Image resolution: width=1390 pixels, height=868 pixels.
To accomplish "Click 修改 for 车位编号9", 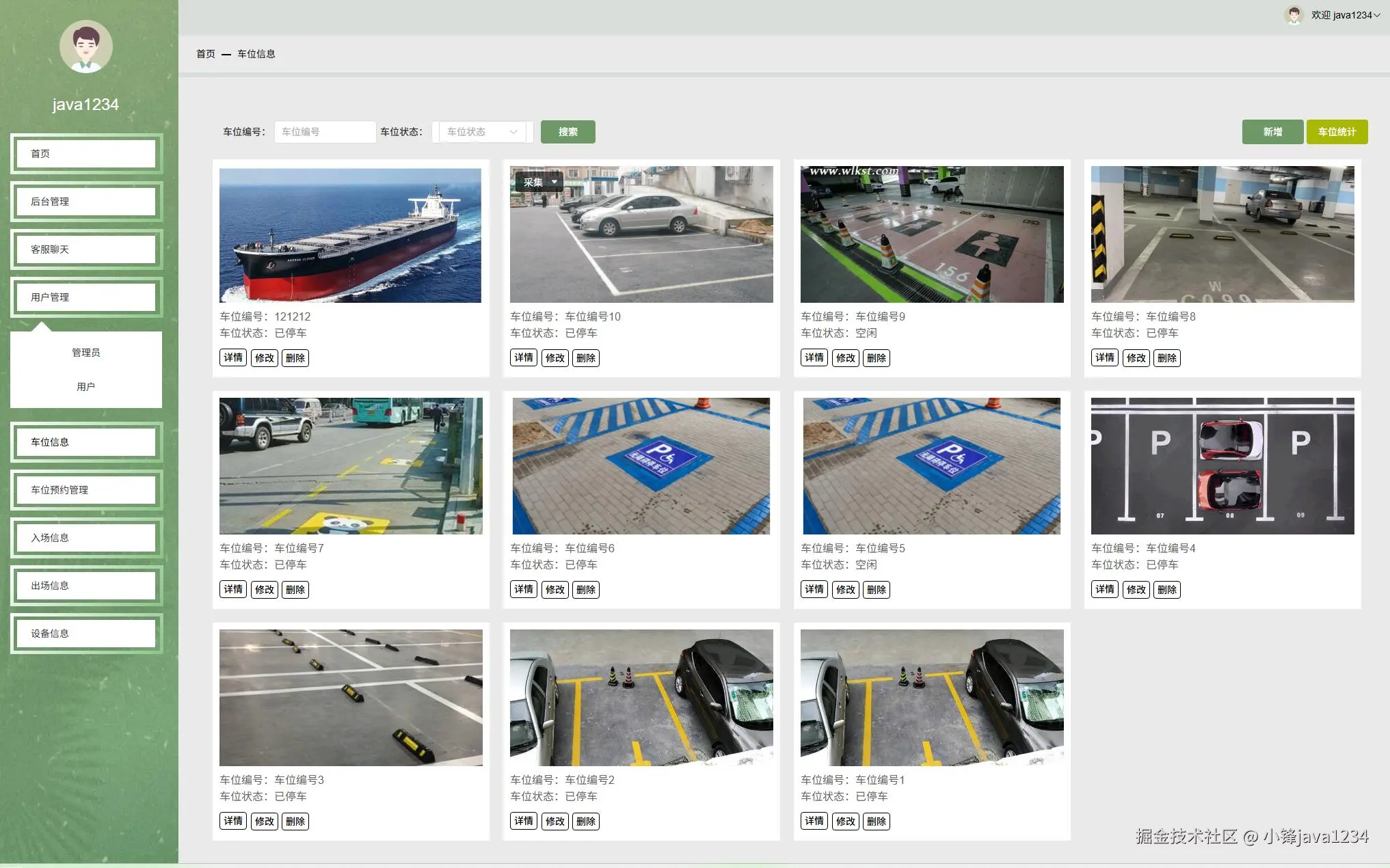I will [x=845, y=357].
